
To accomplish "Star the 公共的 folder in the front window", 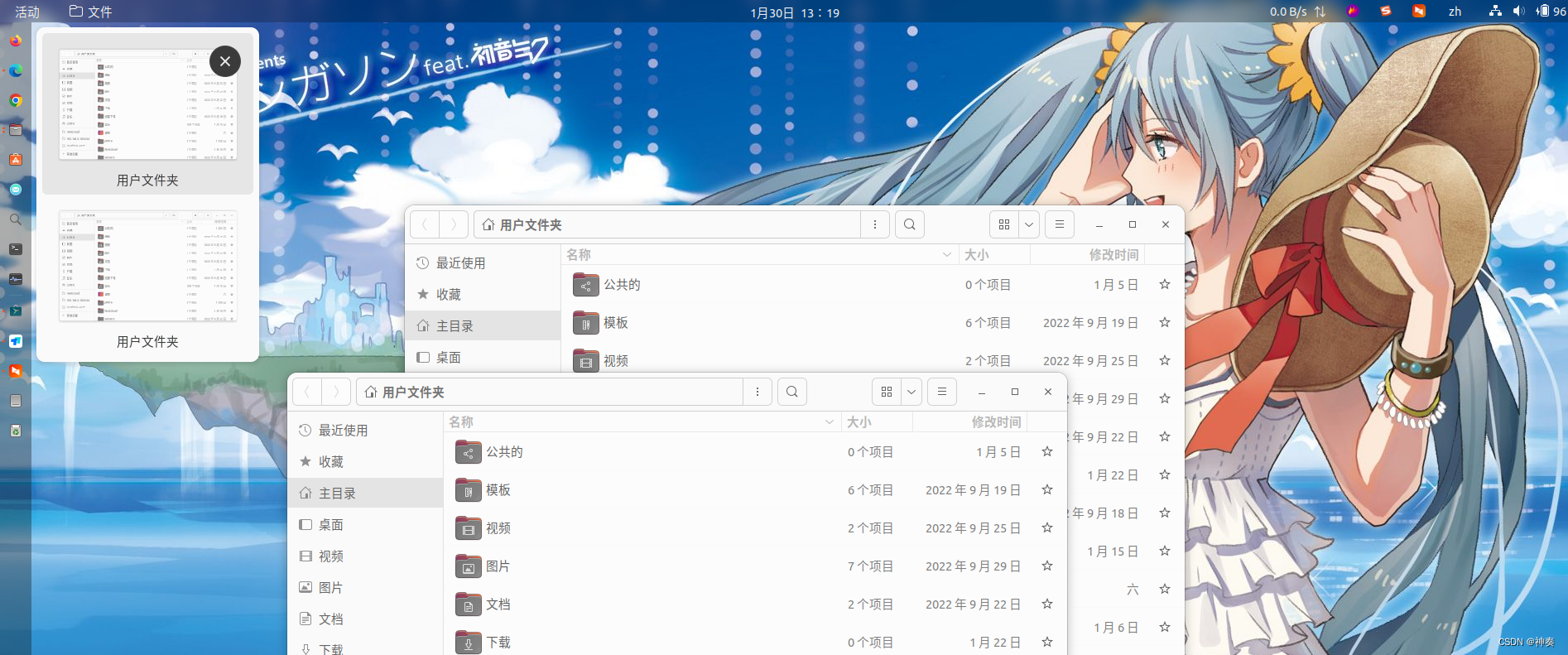I will click(x=1047, y=452).
